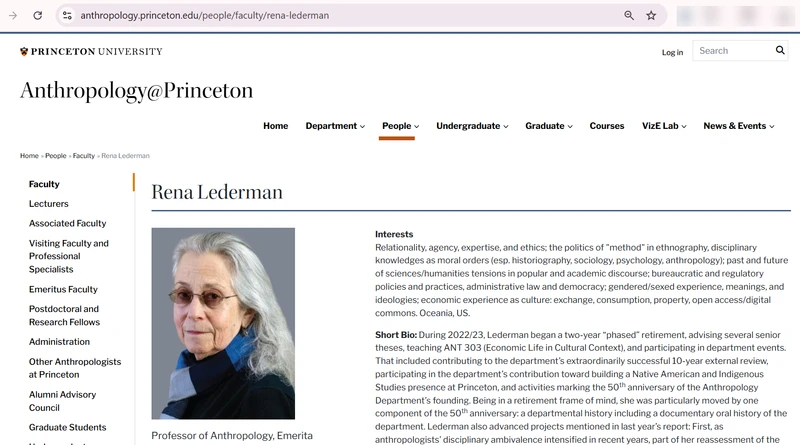Open Emeritus Faculty in the sidebar
800x445 pixels.
pos(63,289)
